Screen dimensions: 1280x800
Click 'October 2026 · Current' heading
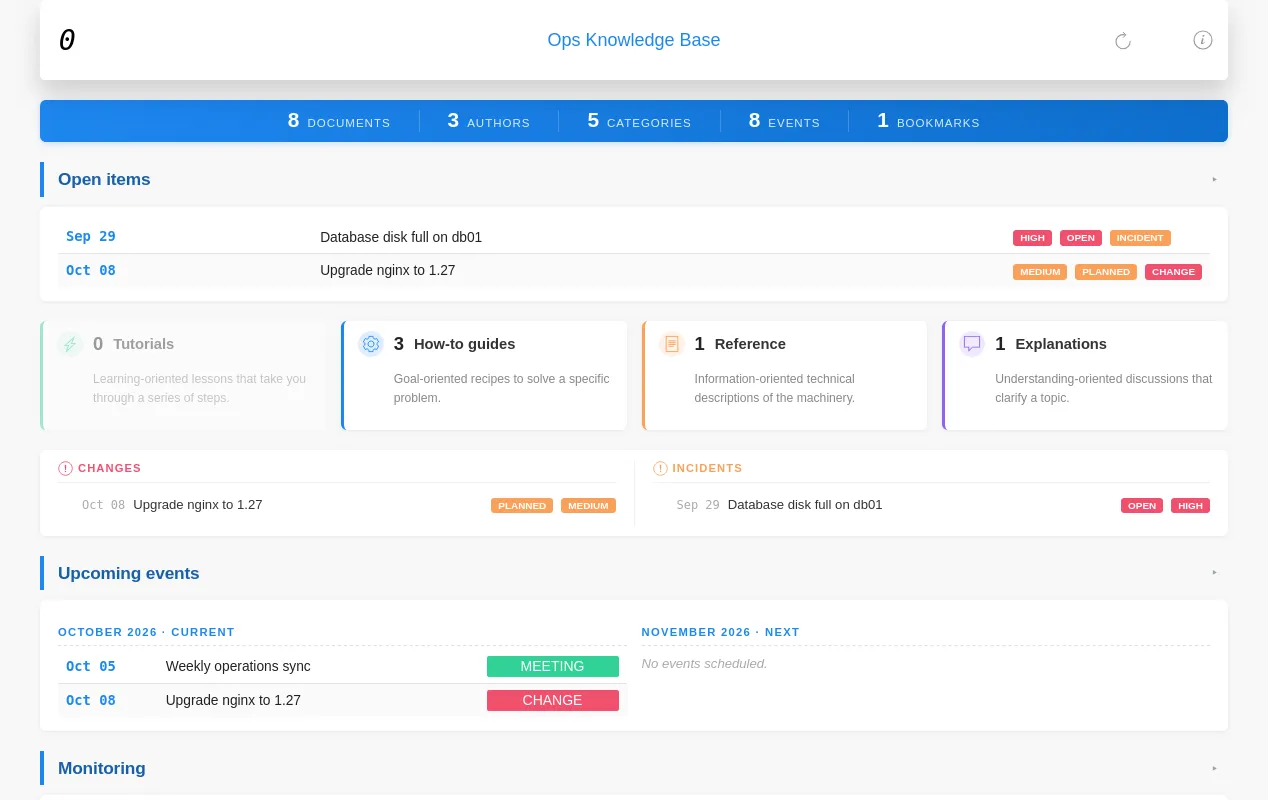coord(146,632)
